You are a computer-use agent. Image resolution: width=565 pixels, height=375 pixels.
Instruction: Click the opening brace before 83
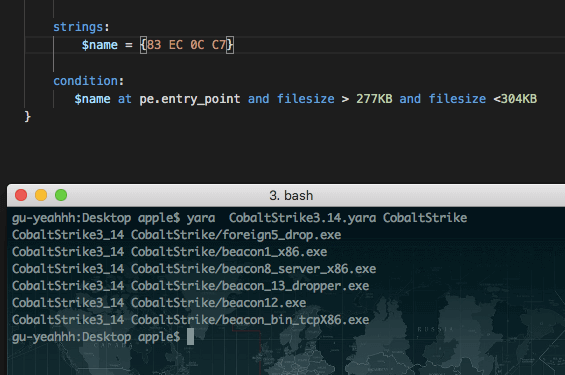[x=143, y=45]
